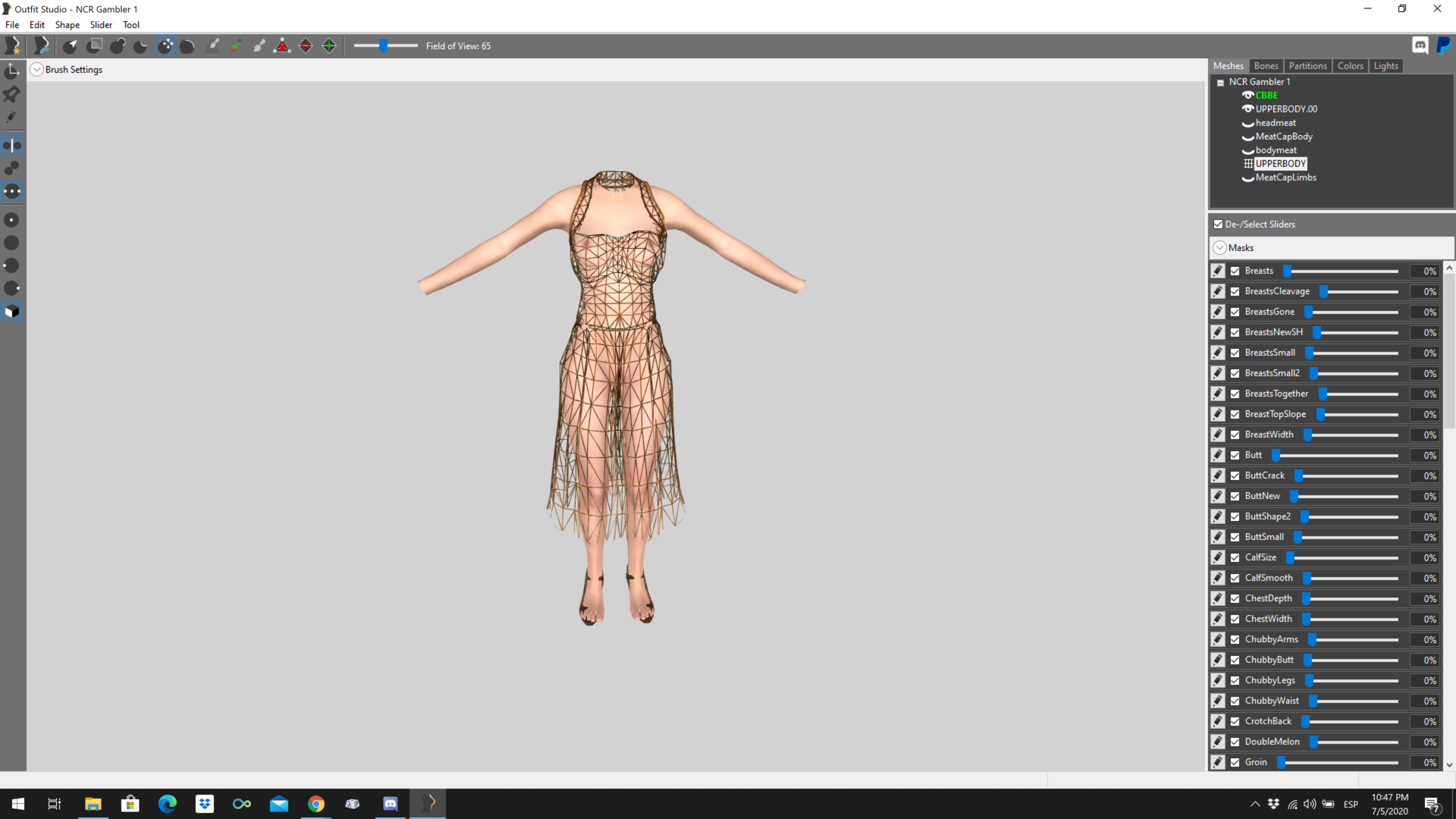Toggle visibility of UPPERBODY:00 mesh
Viewport: 1456px width, 819px height.
pyautogui.click(x=1247, y=109)
